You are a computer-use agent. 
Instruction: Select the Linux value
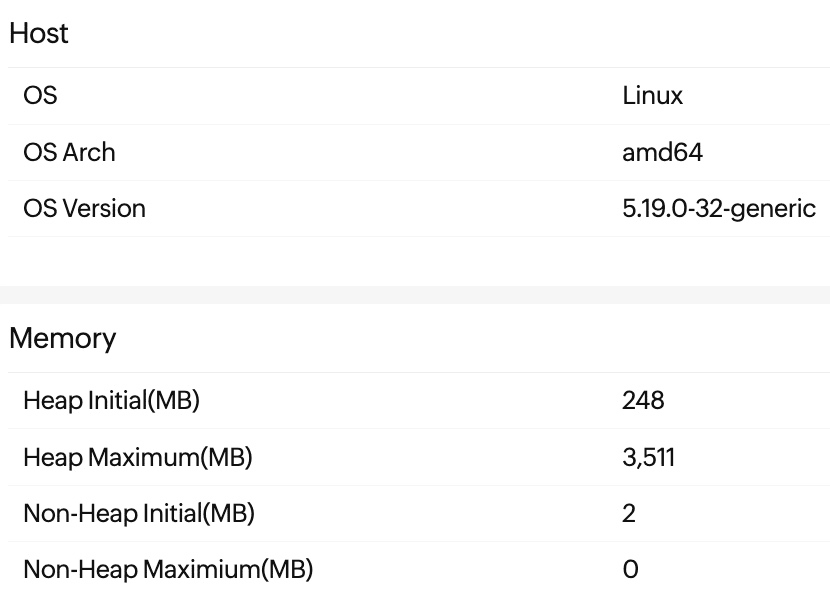point(652,96)
